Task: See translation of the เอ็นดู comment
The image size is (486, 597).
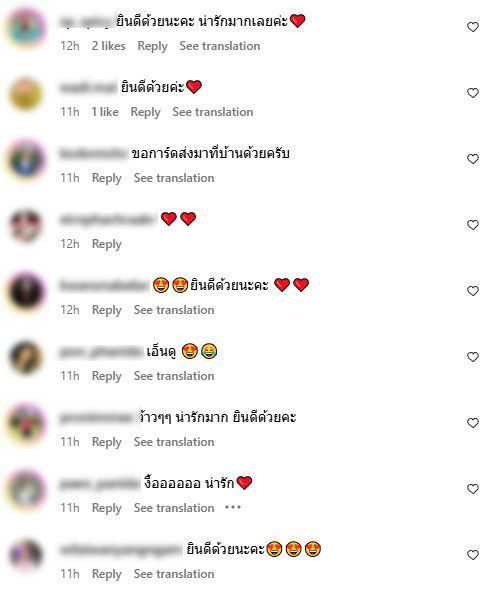Action: 174,376
